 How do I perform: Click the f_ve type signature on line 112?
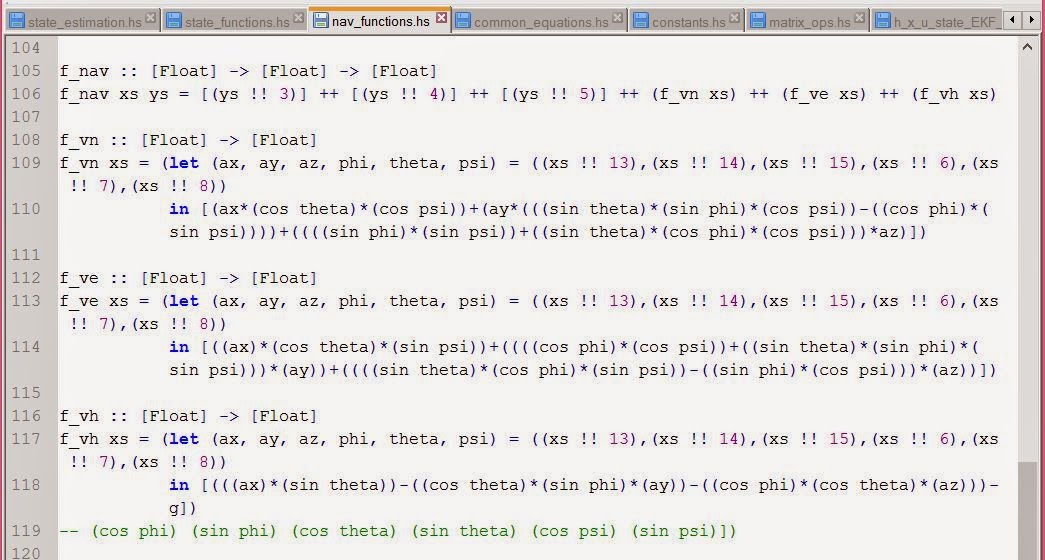(188, 278)
